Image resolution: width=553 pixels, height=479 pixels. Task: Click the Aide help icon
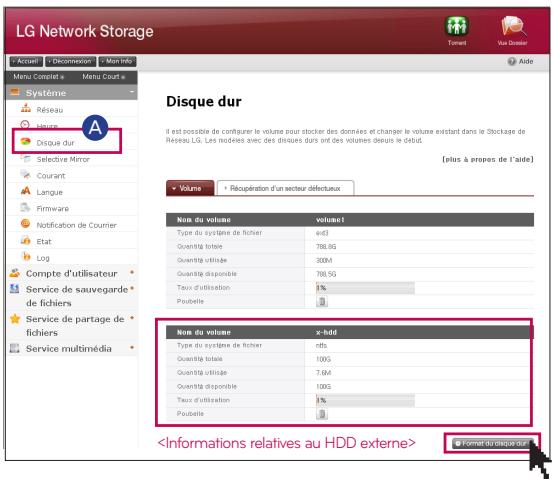point(511,61)
